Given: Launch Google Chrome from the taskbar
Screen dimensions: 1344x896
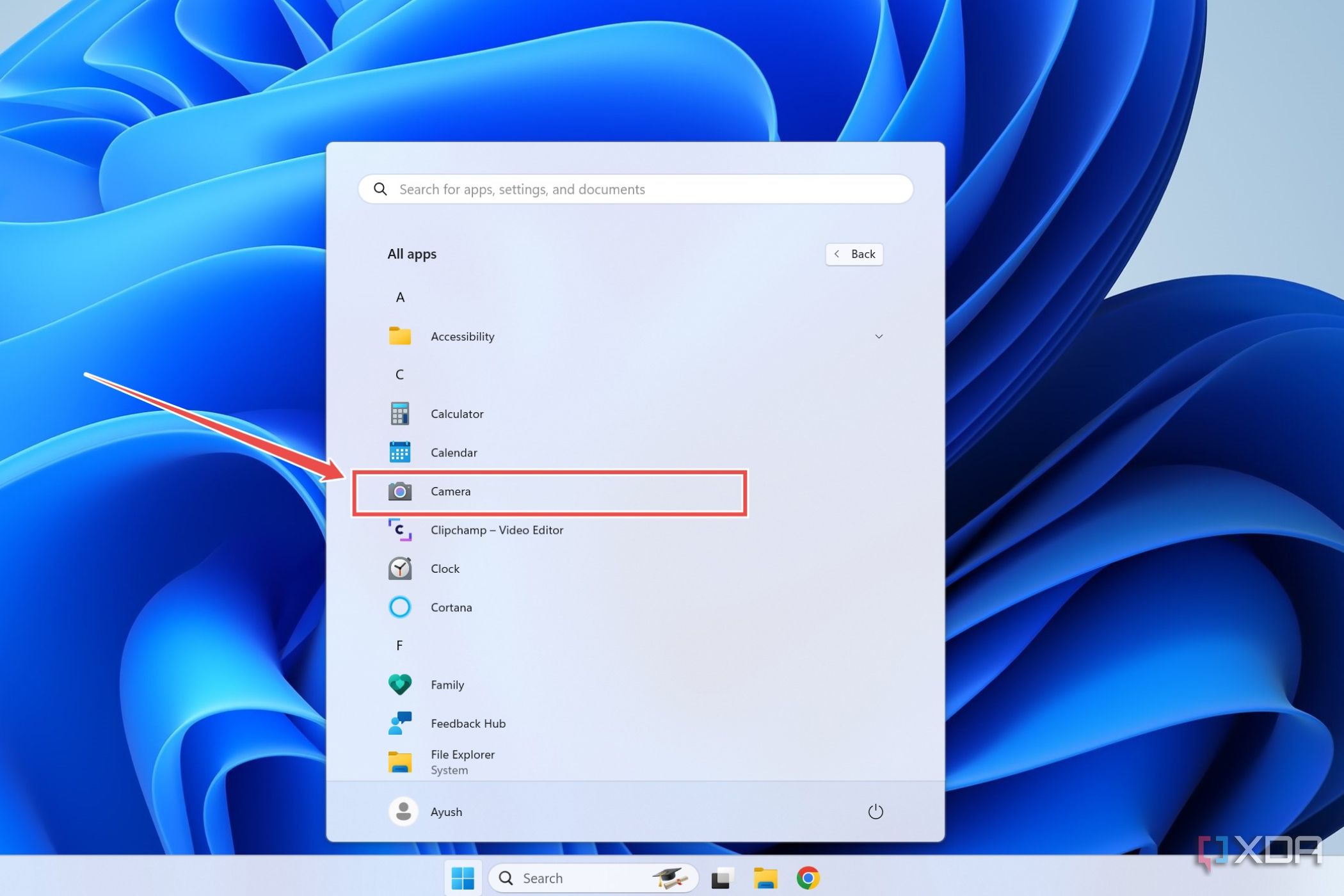Looking at the screenshot, I should click(x=808, y=877).
